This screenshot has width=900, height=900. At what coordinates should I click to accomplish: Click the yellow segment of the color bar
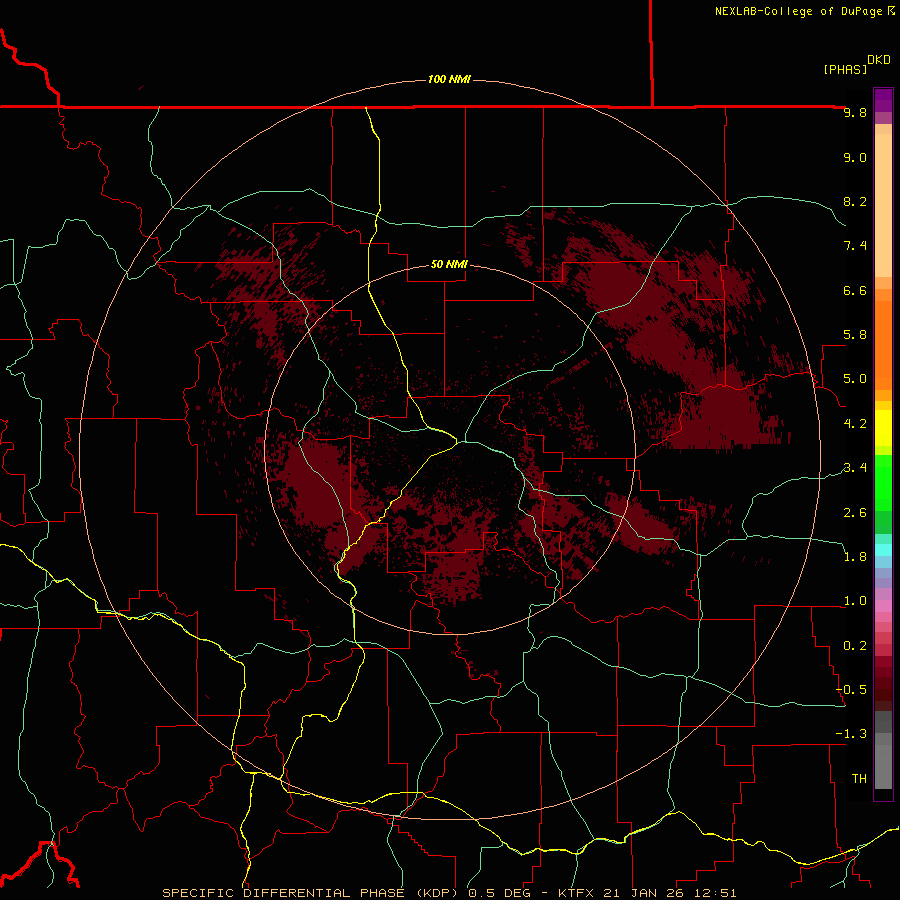coord(883,428)
